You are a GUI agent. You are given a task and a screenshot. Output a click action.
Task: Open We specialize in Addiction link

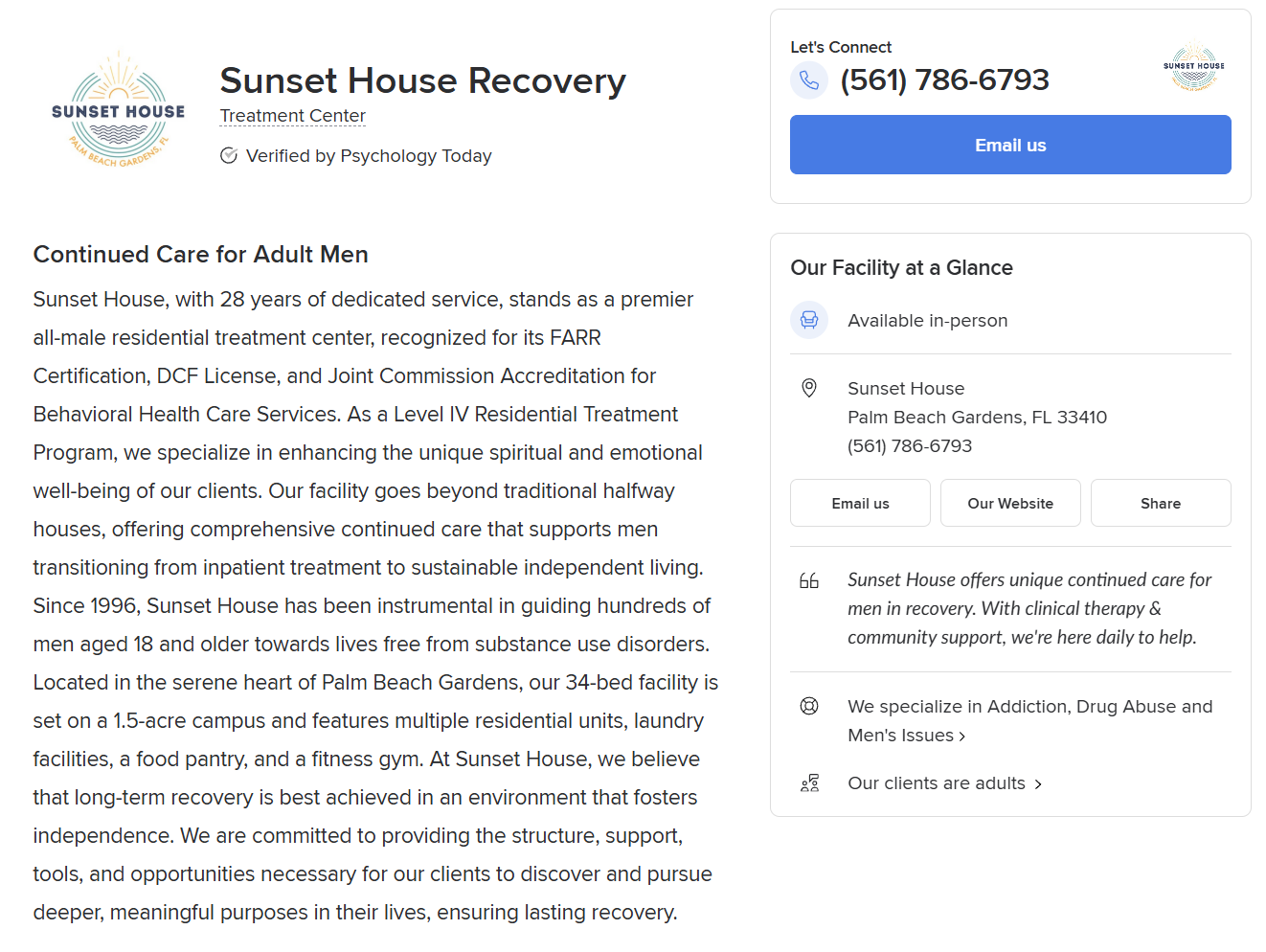[x=1029, y=720]
